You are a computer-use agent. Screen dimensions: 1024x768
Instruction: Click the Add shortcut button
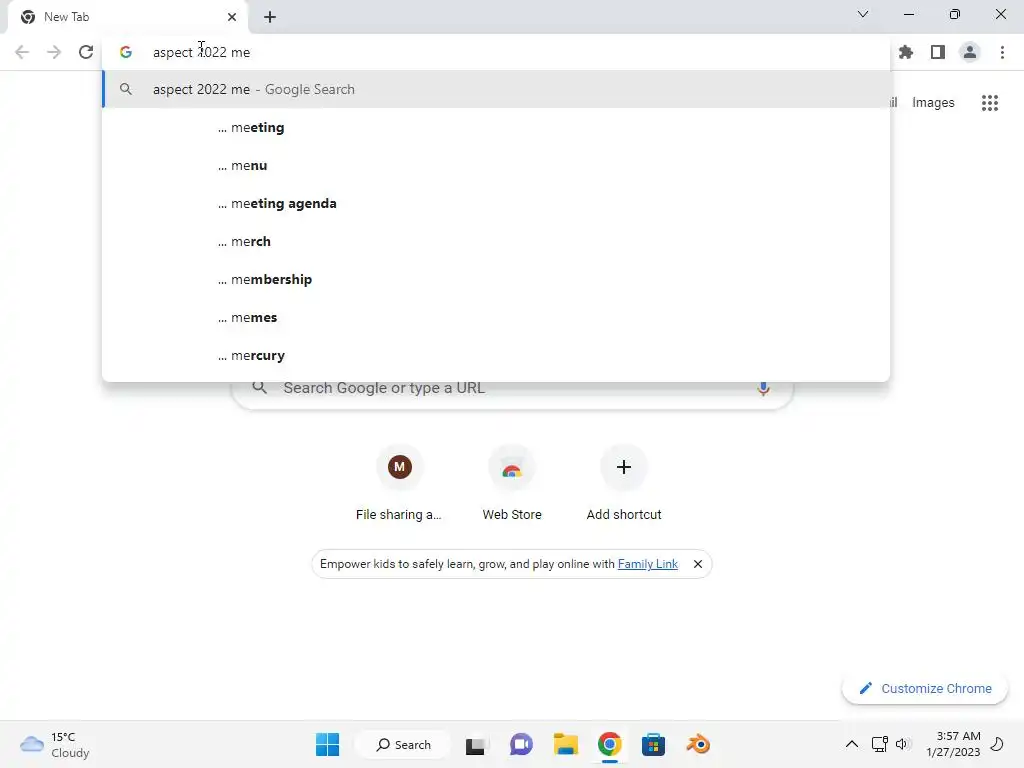[624, 483]
